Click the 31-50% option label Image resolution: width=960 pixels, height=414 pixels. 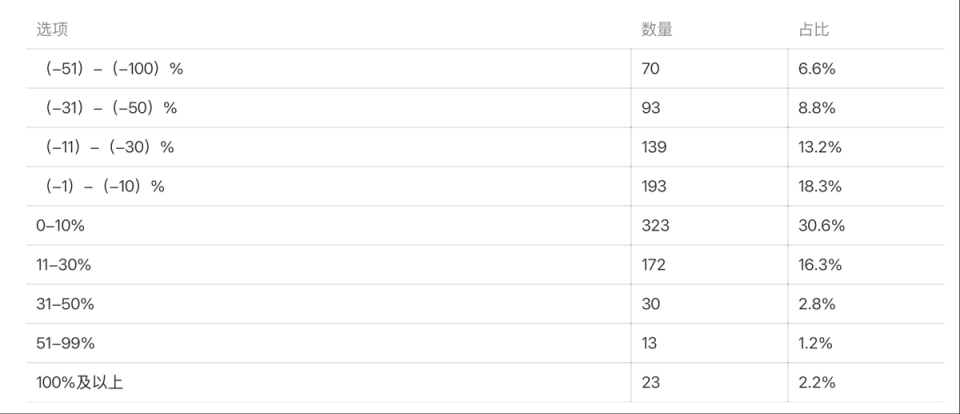(x=65, y=304)
